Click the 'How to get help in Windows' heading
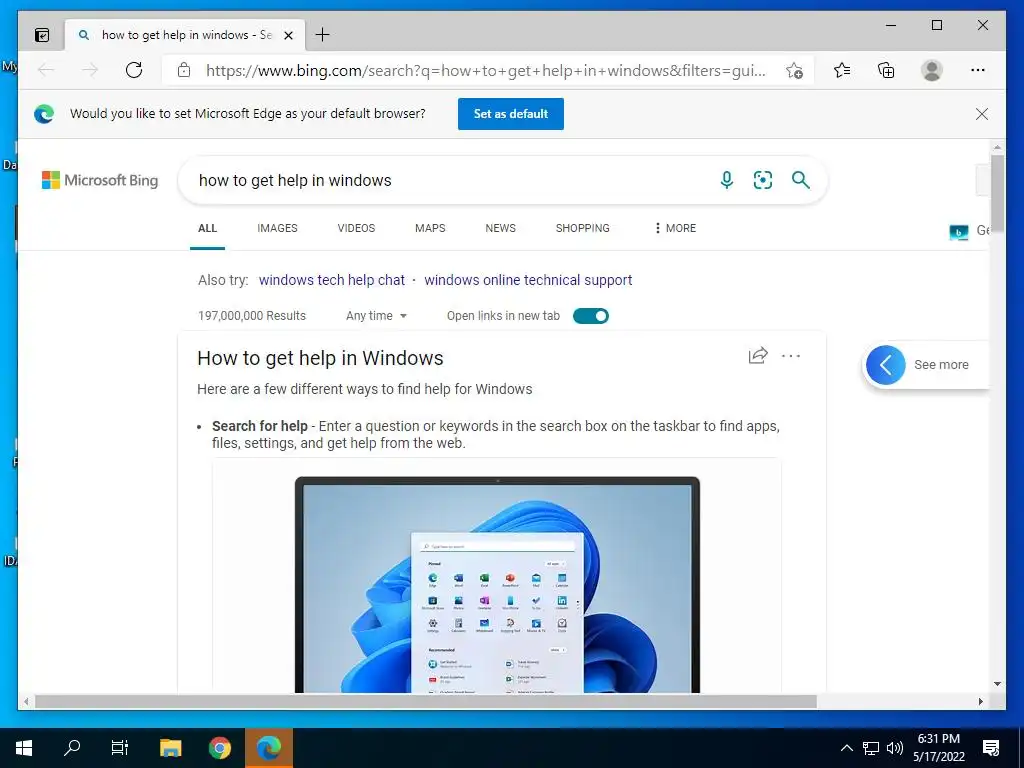1024x768 pixels. 320,358
